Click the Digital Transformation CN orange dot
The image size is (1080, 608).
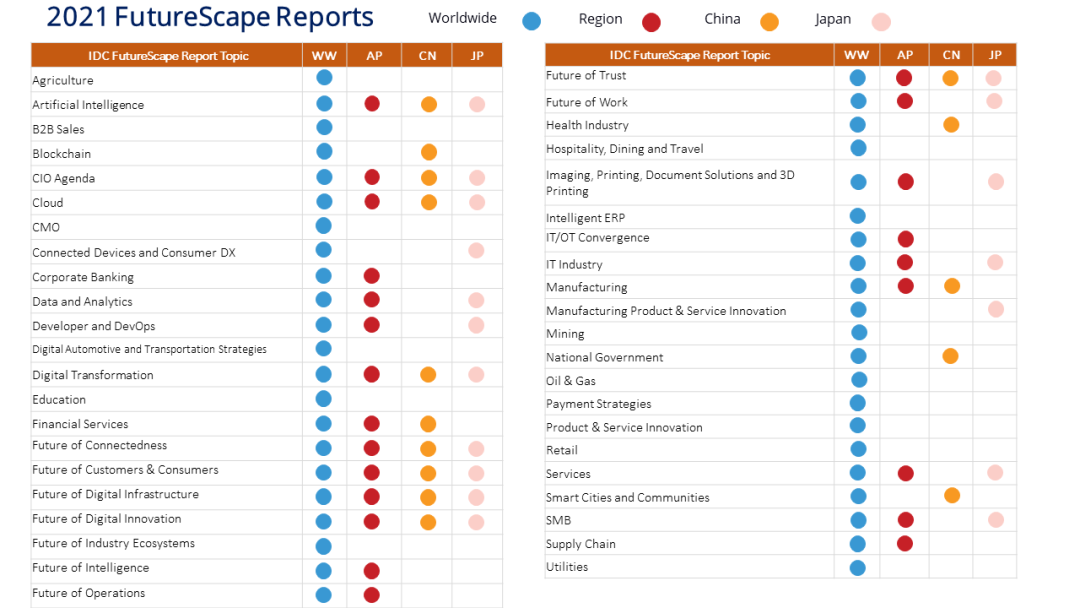[428, 375]
